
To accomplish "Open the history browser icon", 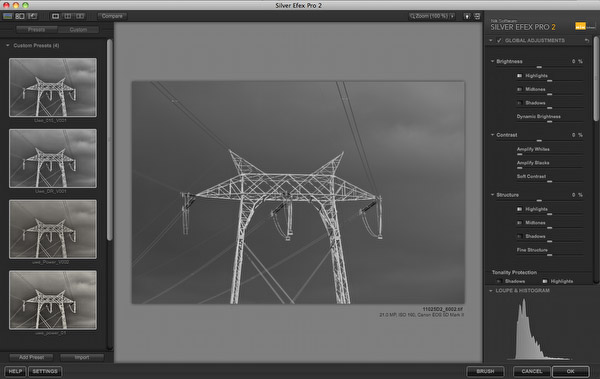I will point(33,16).
